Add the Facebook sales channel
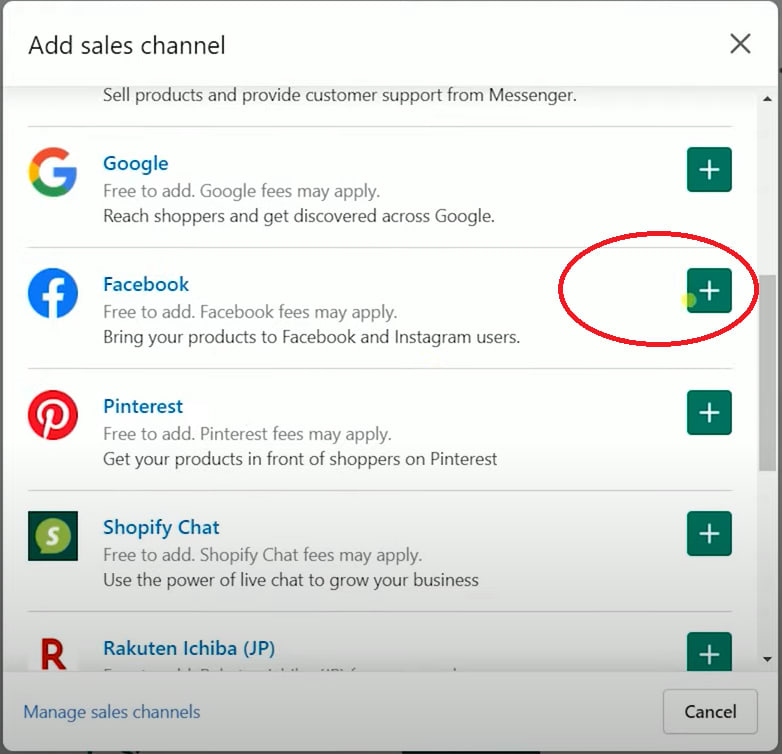Viewport: 782px width, 754px height. tap(709, 291)
